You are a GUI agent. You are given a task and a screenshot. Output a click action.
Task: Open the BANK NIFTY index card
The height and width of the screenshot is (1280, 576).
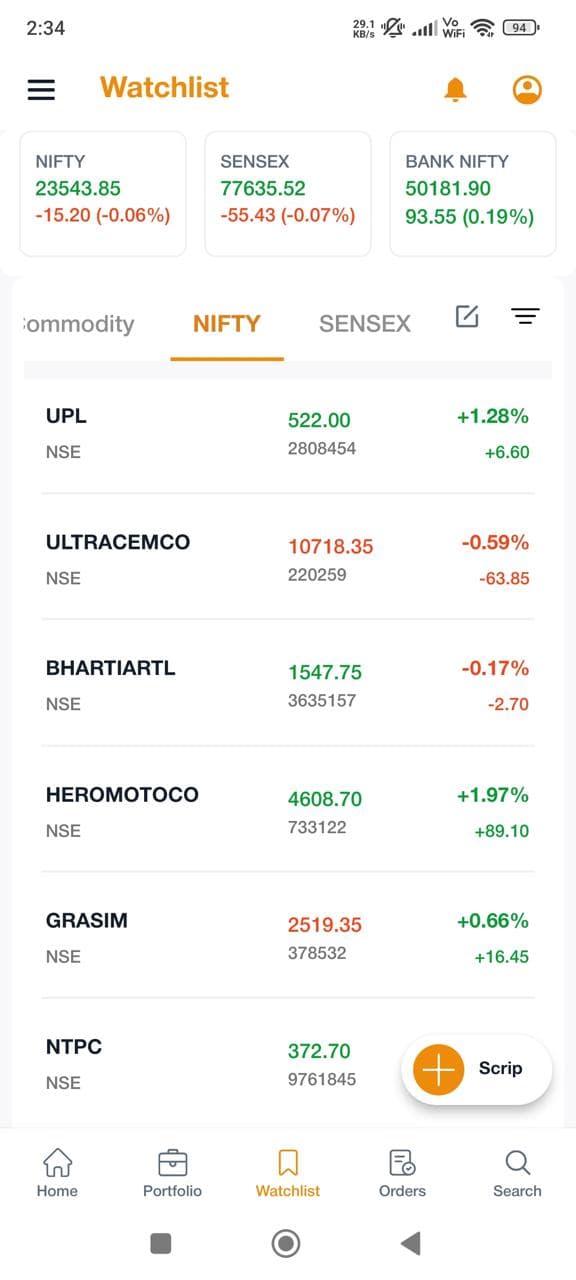pyautogui.click(x=472, y=193)
